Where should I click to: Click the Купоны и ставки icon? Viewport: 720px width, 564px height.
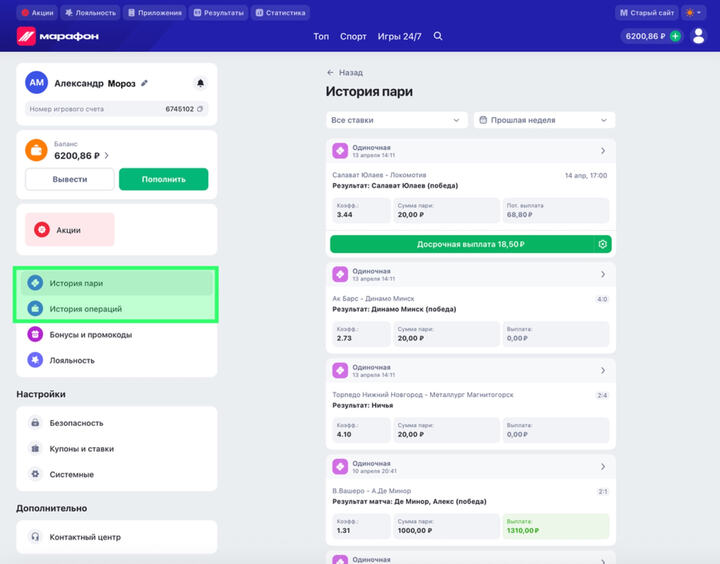(35, 448)
